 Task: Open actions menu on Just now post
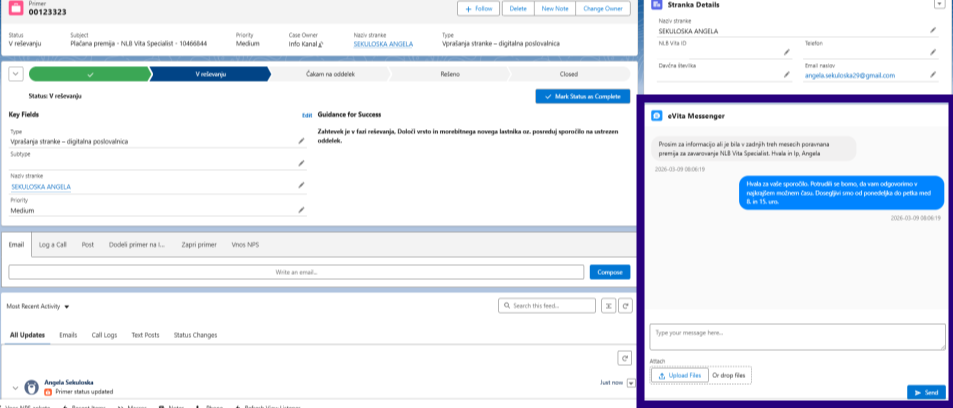pyautogui.click(x=630, y=383)
